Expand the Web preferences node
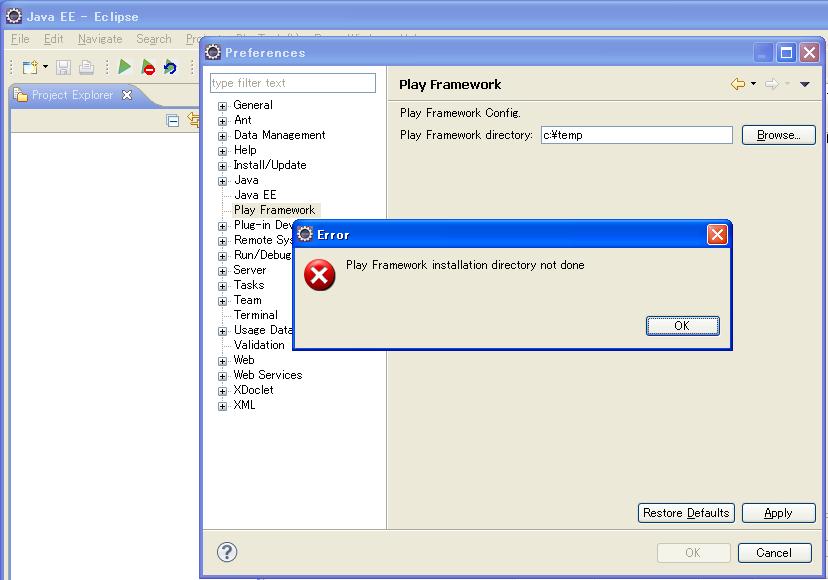Screen dimensions: 828x580 [222, 361]
